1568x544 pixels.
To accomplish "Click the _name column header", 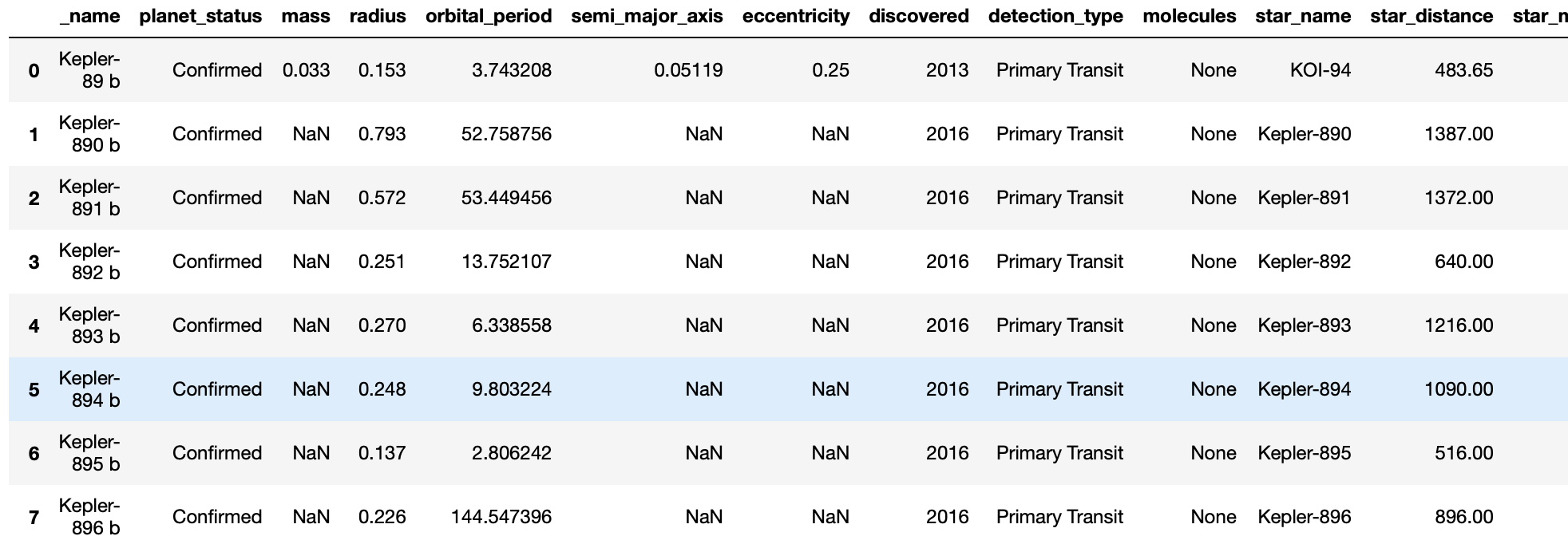I will 89,16.
